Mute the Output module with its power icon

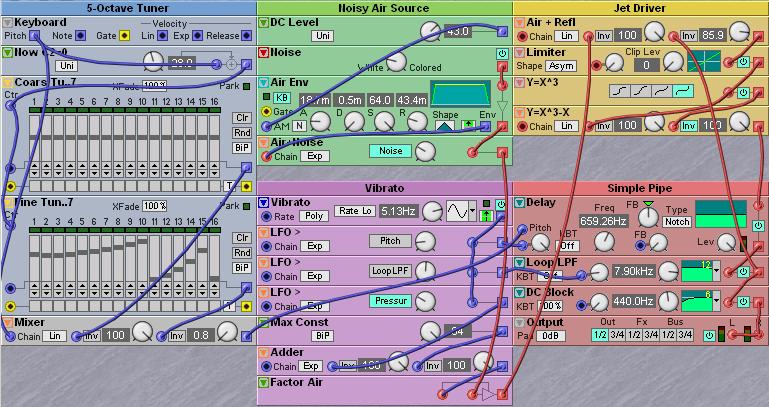coord(709,335)
